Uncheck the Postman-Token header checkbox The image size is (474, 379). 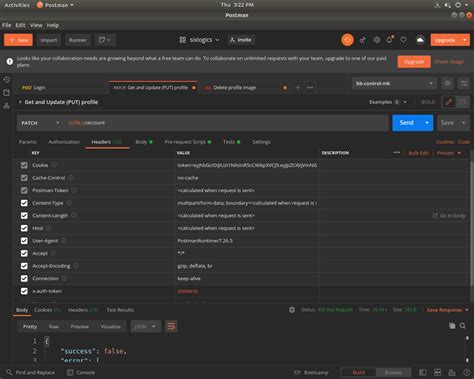pos(24,190)
